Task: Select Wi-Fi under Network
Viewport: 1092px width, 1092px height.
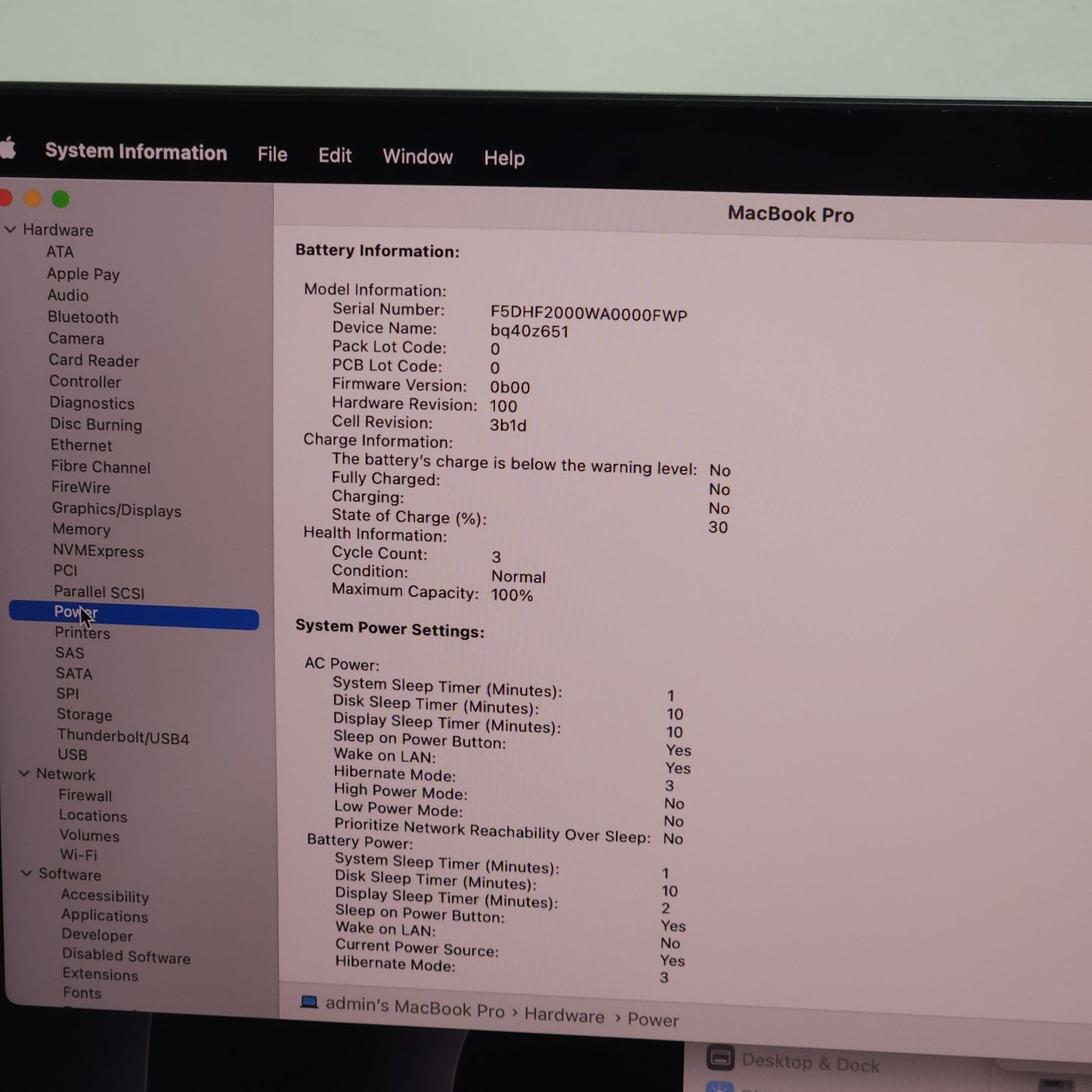Action: pos(79,855)
